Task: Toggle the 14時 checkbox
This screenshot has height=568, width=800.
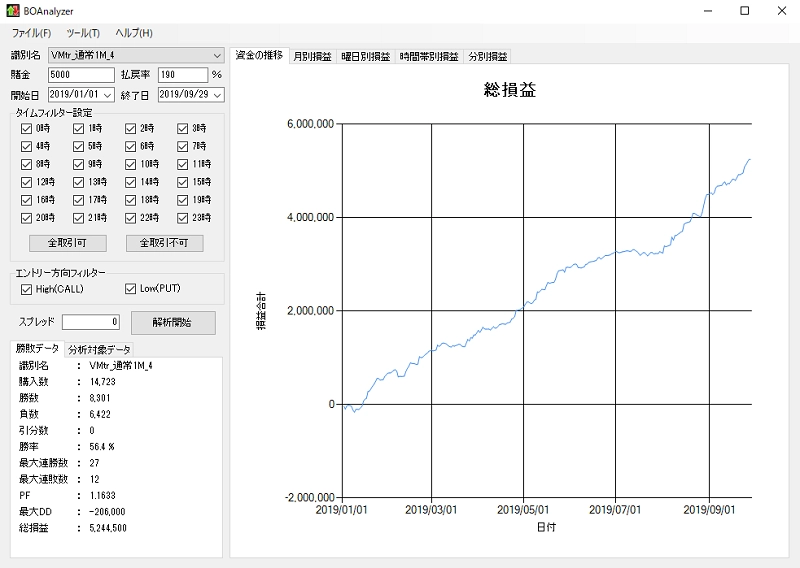Action: (x=131, y=182)
